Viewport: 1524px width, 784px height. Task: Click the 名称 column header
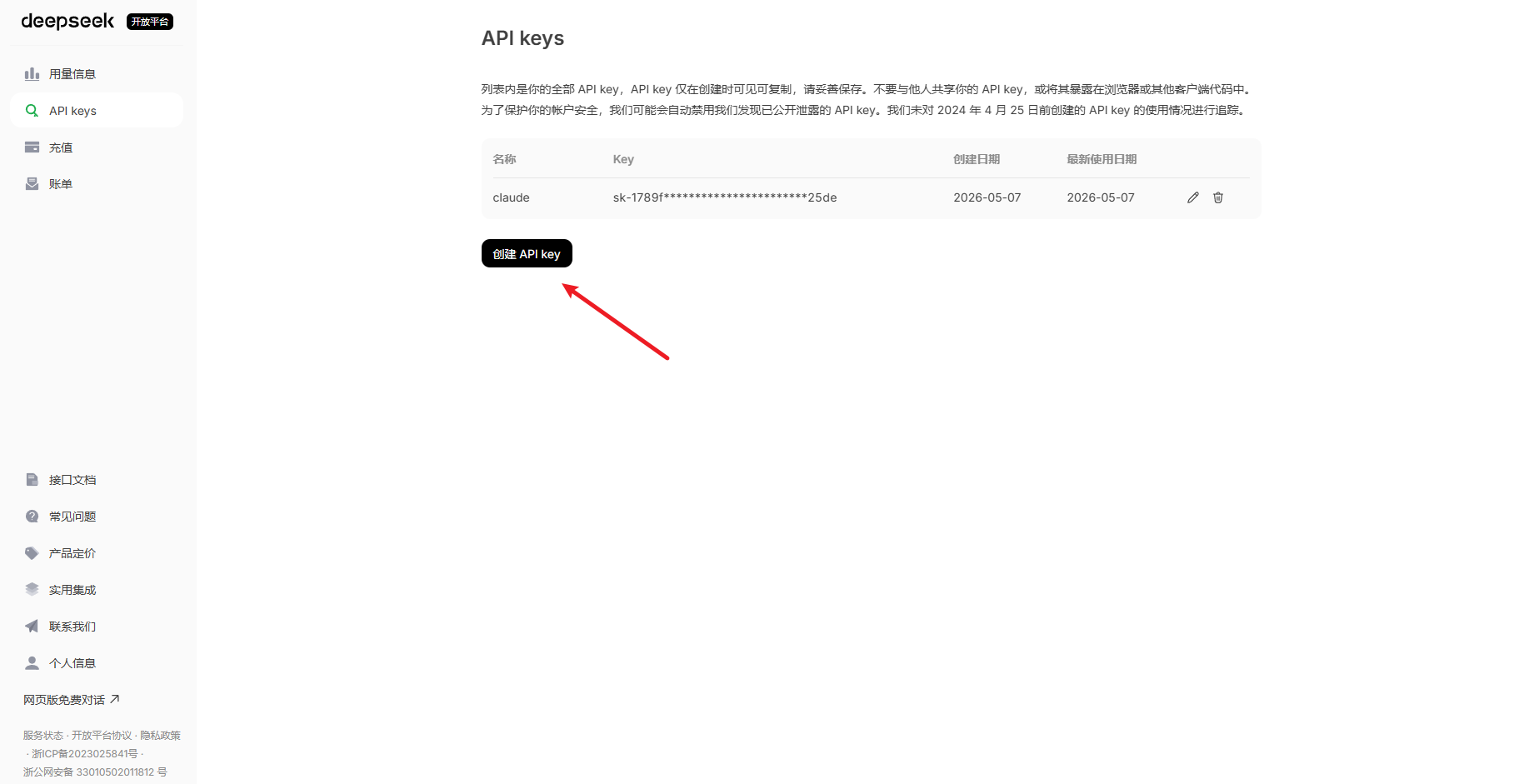point(504,159)
